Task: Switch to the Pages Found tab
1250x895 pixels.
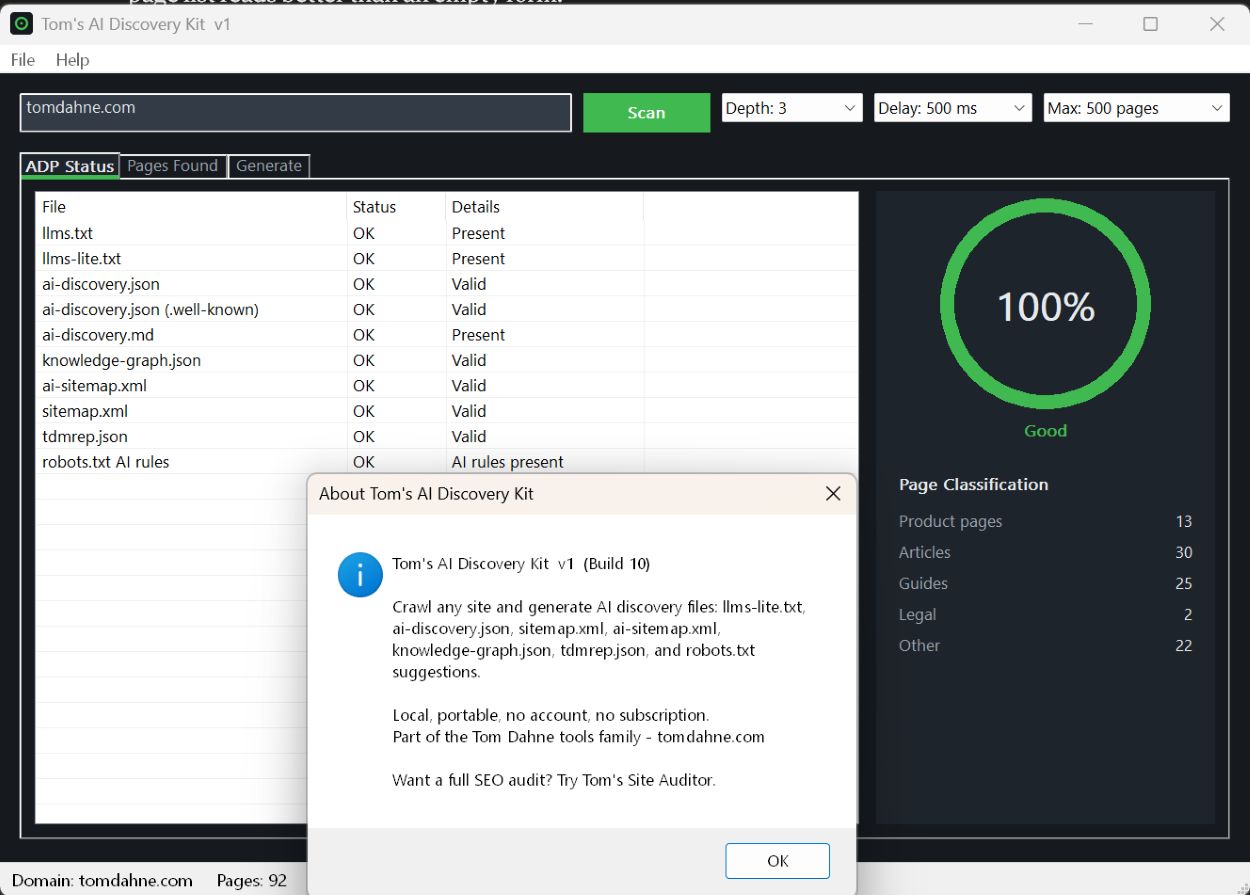Action: click(x=172, y=166)
